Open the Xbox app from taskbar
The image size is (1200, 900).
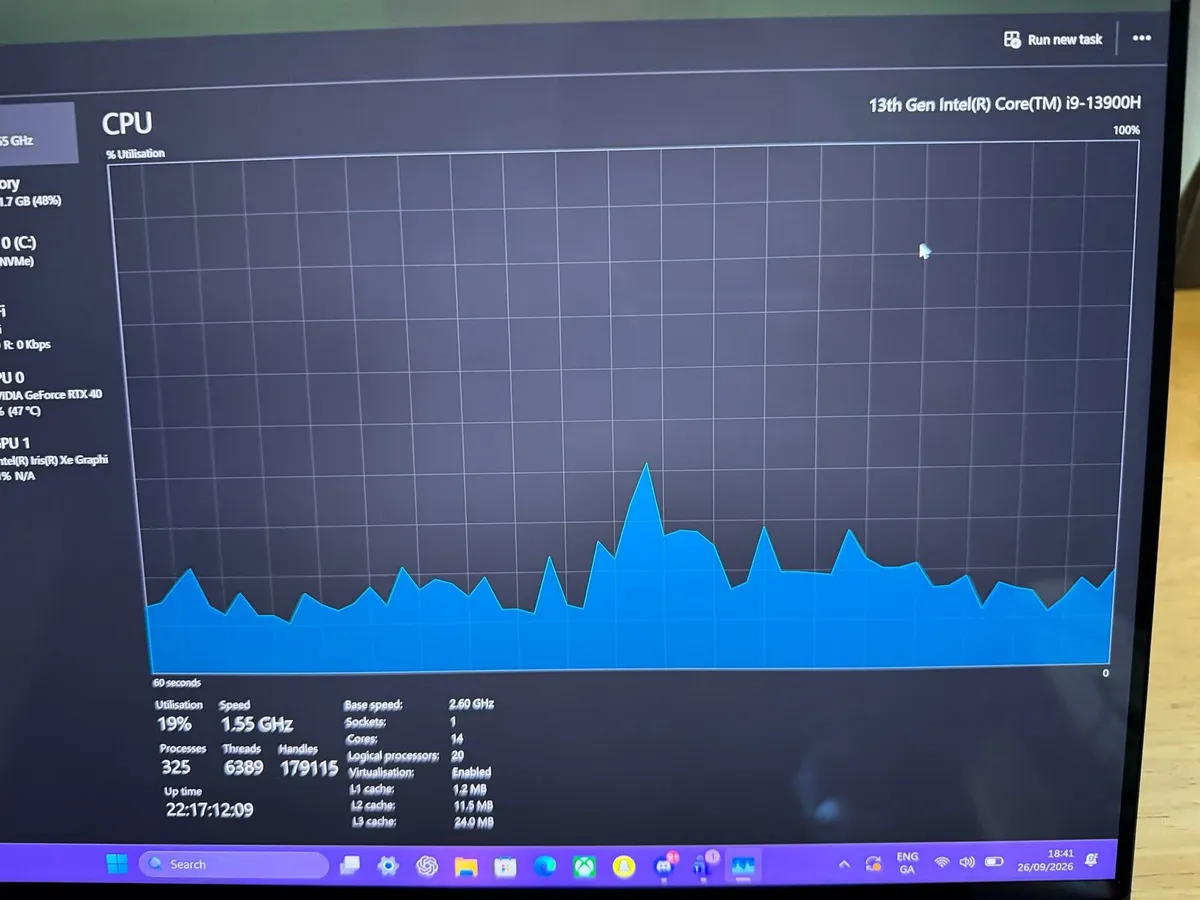point(584,866)
